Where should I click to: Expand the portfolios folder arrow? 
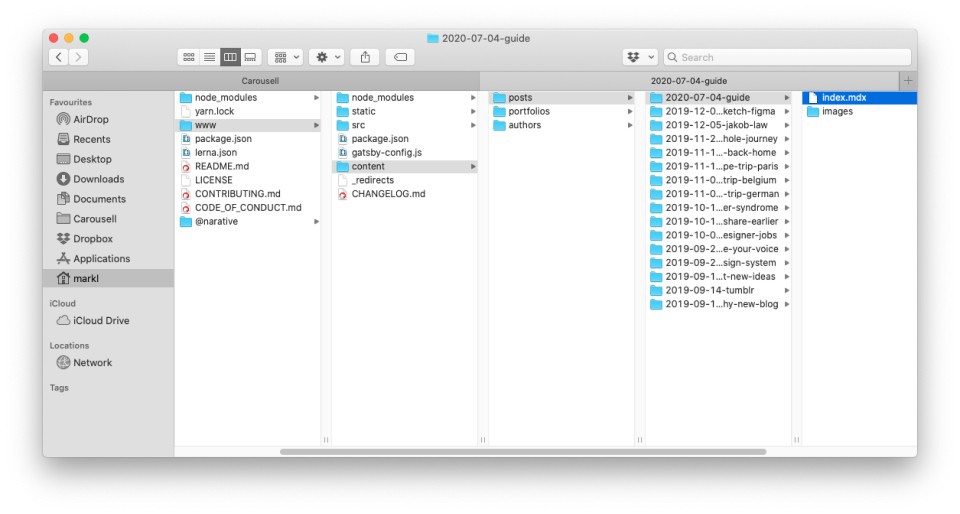coord(629,111)
